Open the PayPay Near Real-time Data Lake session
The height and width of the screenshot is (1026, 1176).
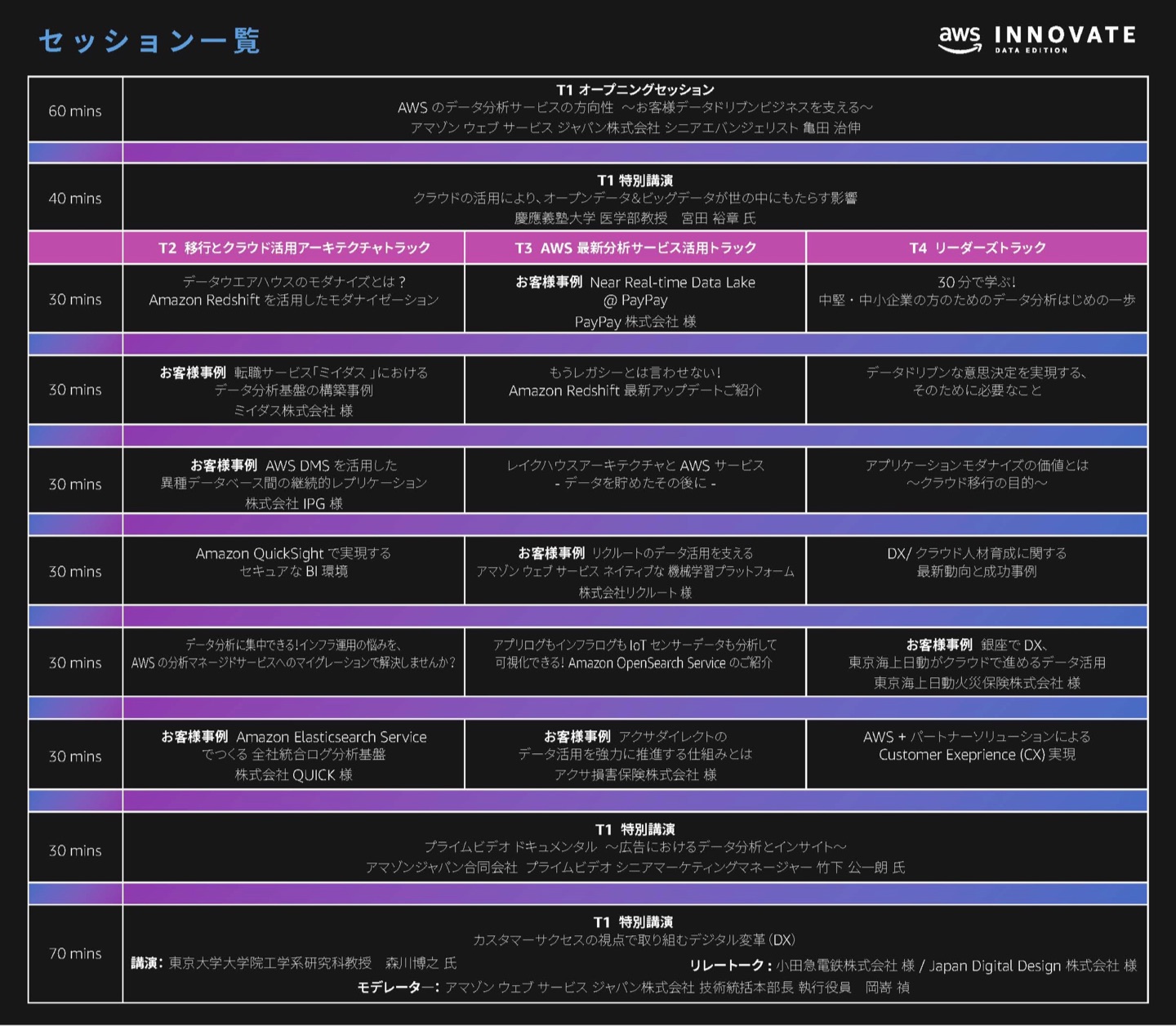[x=635, y=300]
